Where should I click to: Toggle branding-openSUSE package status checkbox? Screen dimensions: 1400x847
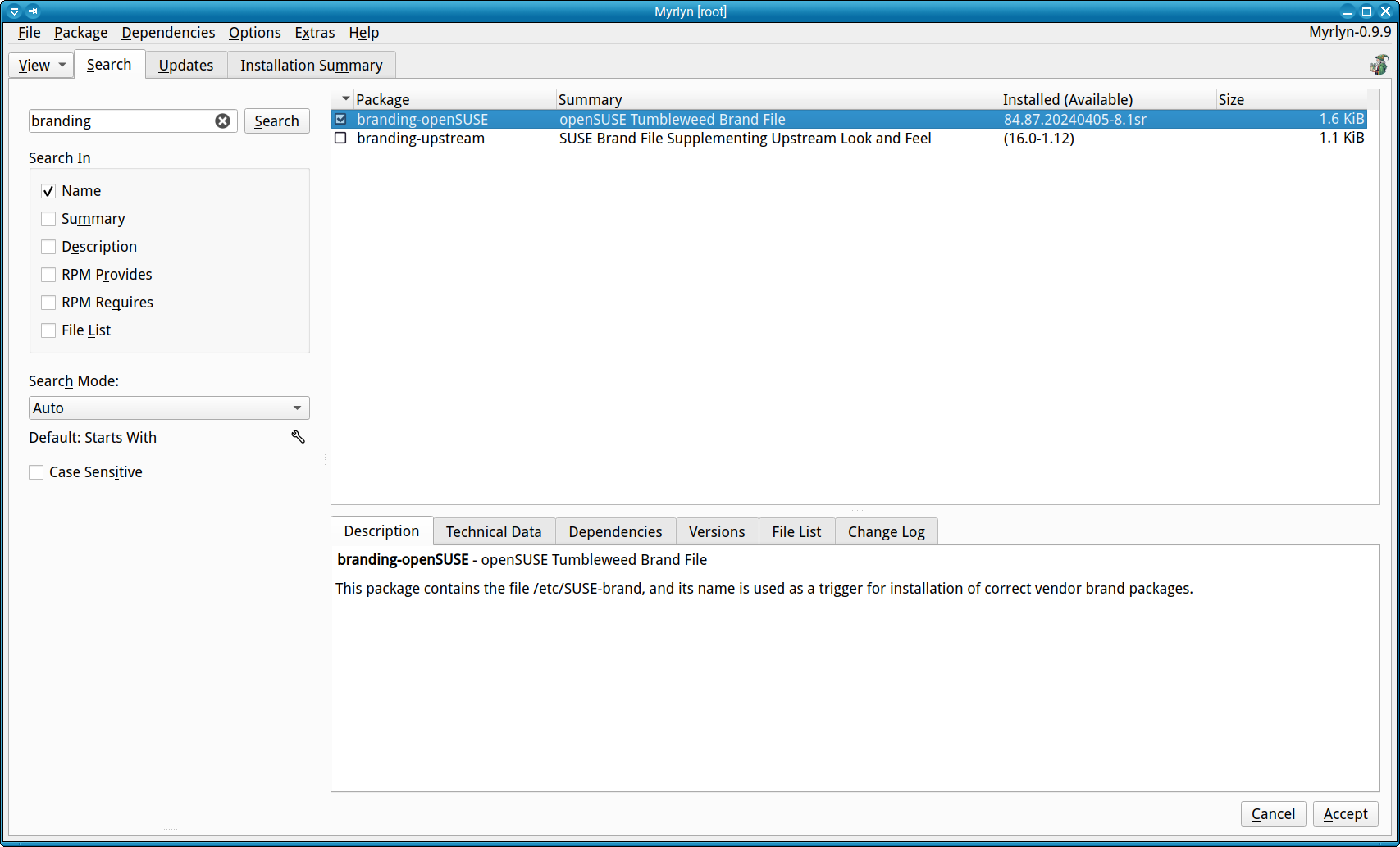pyautogui.click(x=341, y=120)
